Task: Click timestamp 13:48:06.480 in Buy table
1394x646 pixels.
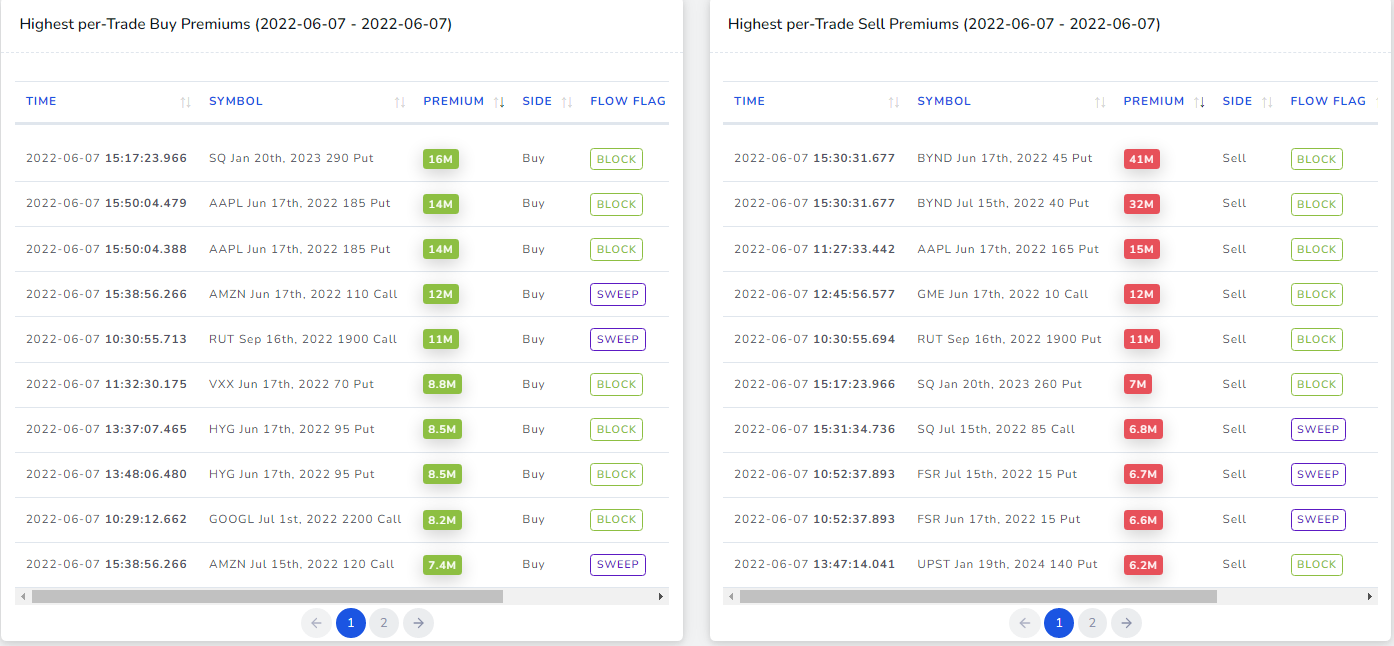Action: 146,474
